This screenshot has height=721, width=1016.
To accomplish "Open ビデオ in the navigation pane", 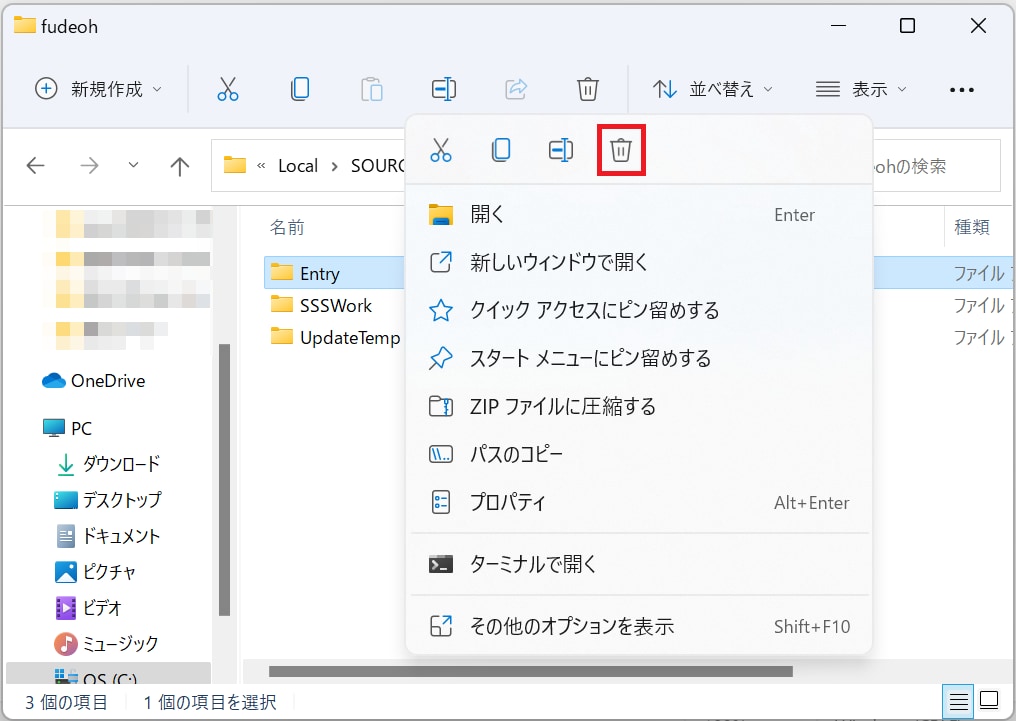I will click(88, 608).
